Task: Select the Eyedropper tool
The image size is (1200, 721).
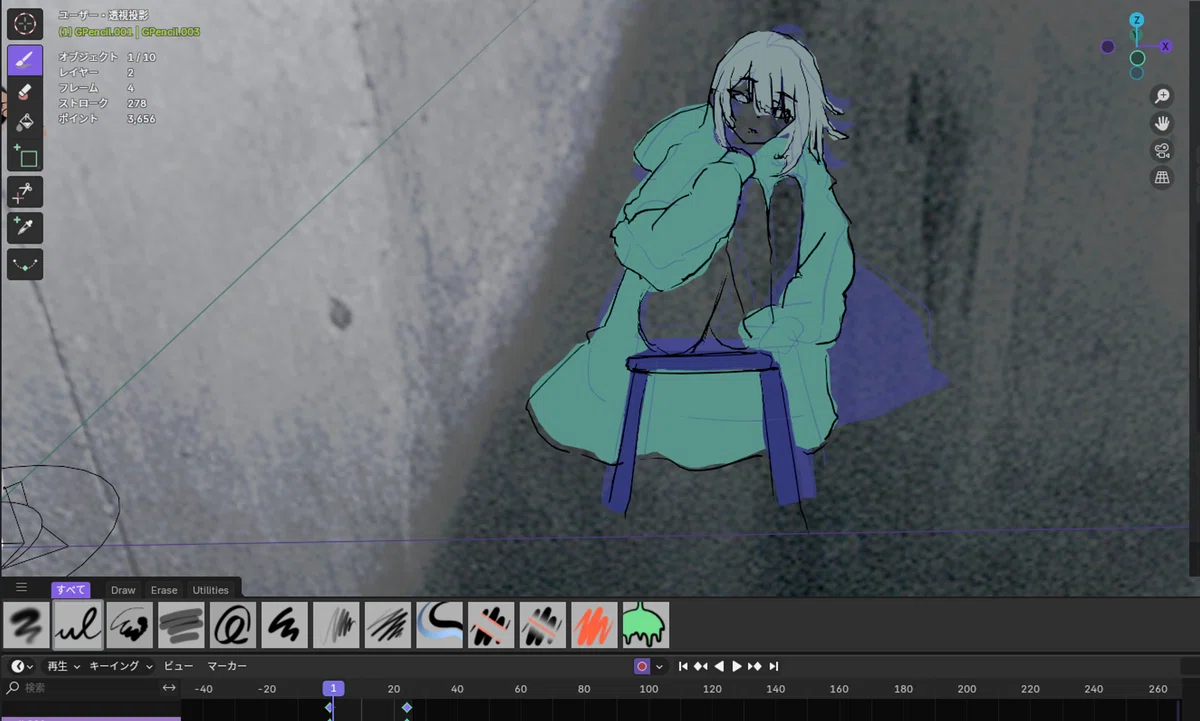Action: (25, 228)
